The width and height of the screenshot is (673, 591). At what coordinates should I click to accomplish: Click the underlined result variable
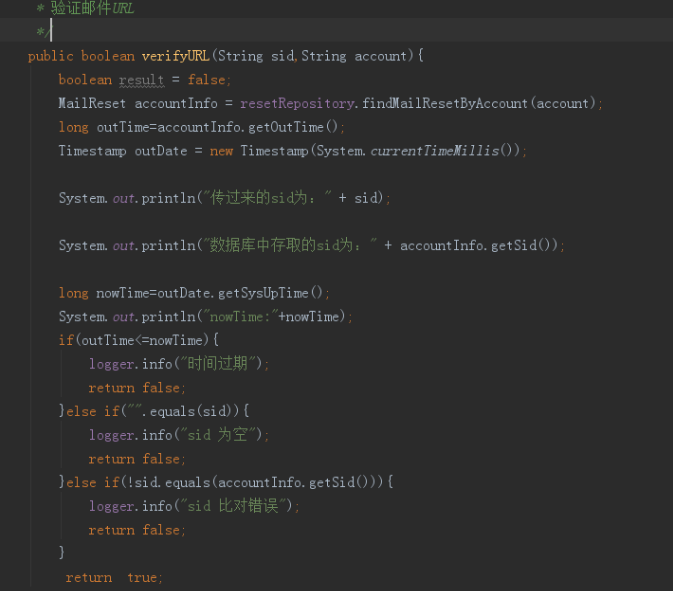click(x=142, y=80)
